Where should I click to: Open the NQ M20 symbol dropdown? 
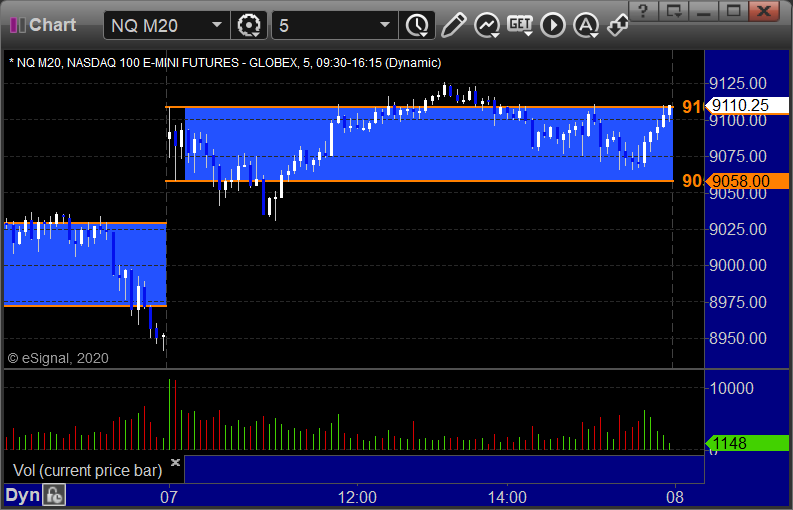(217, 25)
